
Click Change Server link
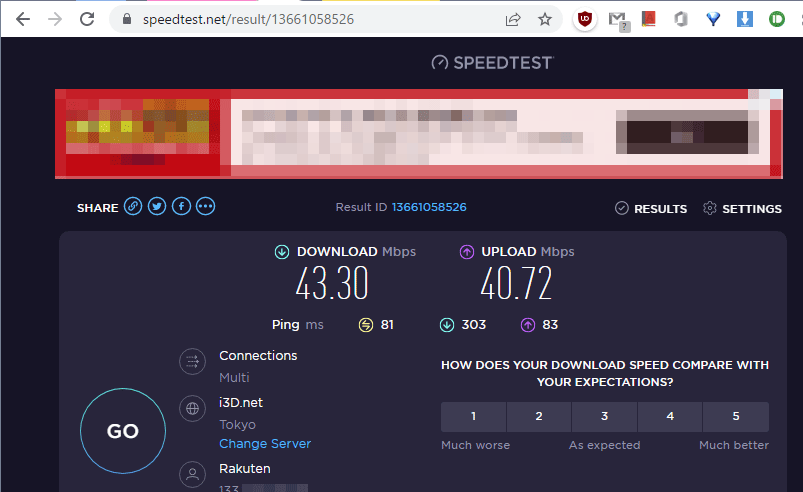pos(265,443)
